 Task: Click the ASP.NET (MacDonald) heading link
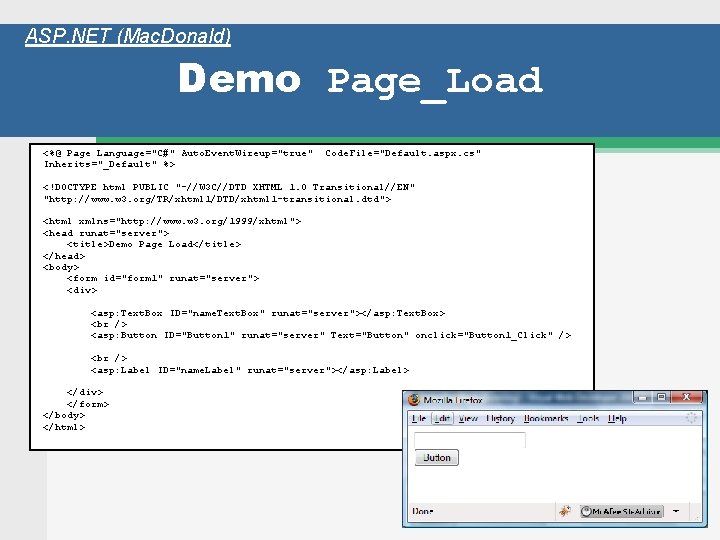[128, 36]
